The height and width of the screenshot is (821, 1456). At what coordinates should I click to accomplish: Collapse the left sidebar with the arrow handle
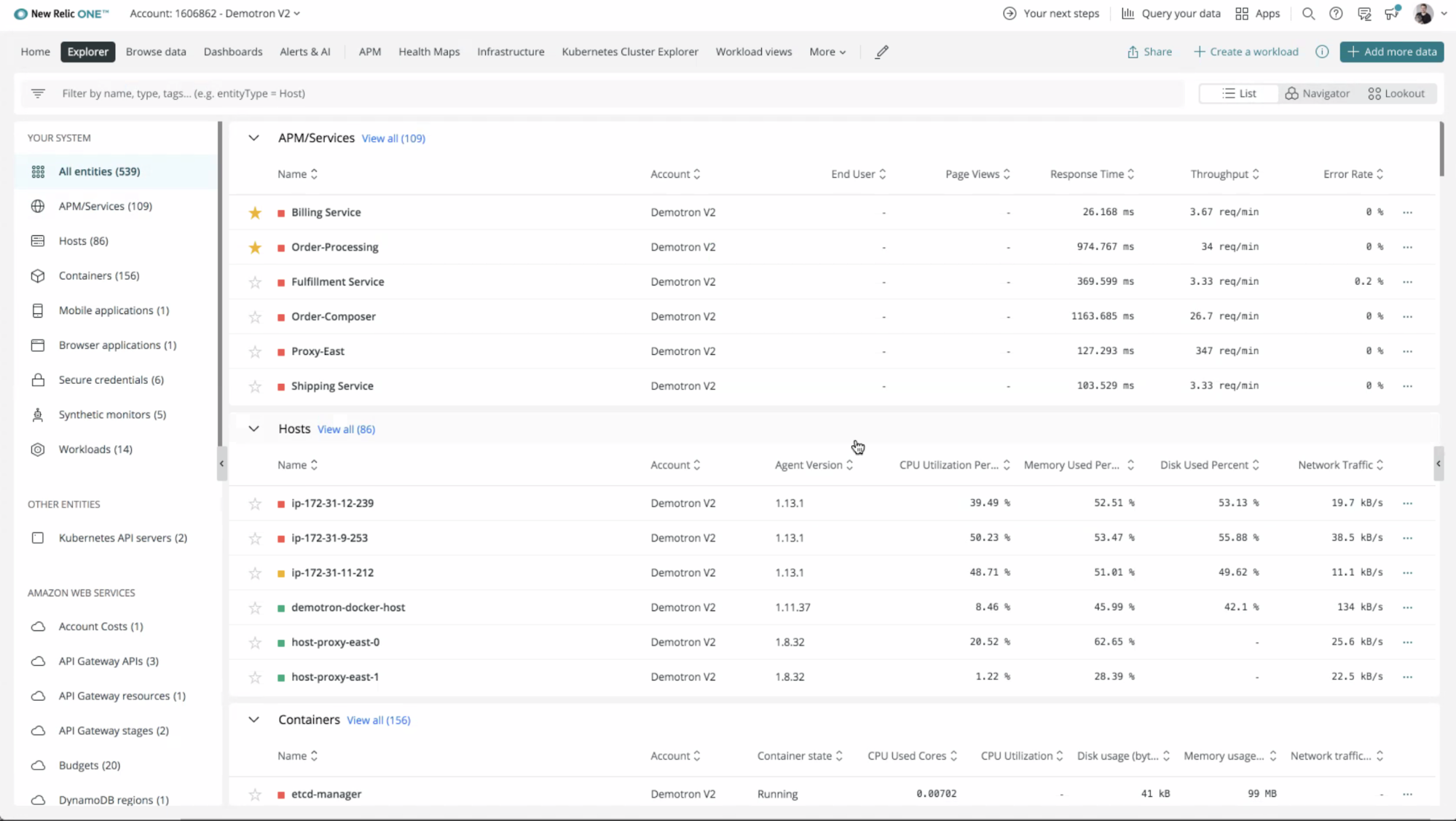pyautogui.click(x=221, y=463)
